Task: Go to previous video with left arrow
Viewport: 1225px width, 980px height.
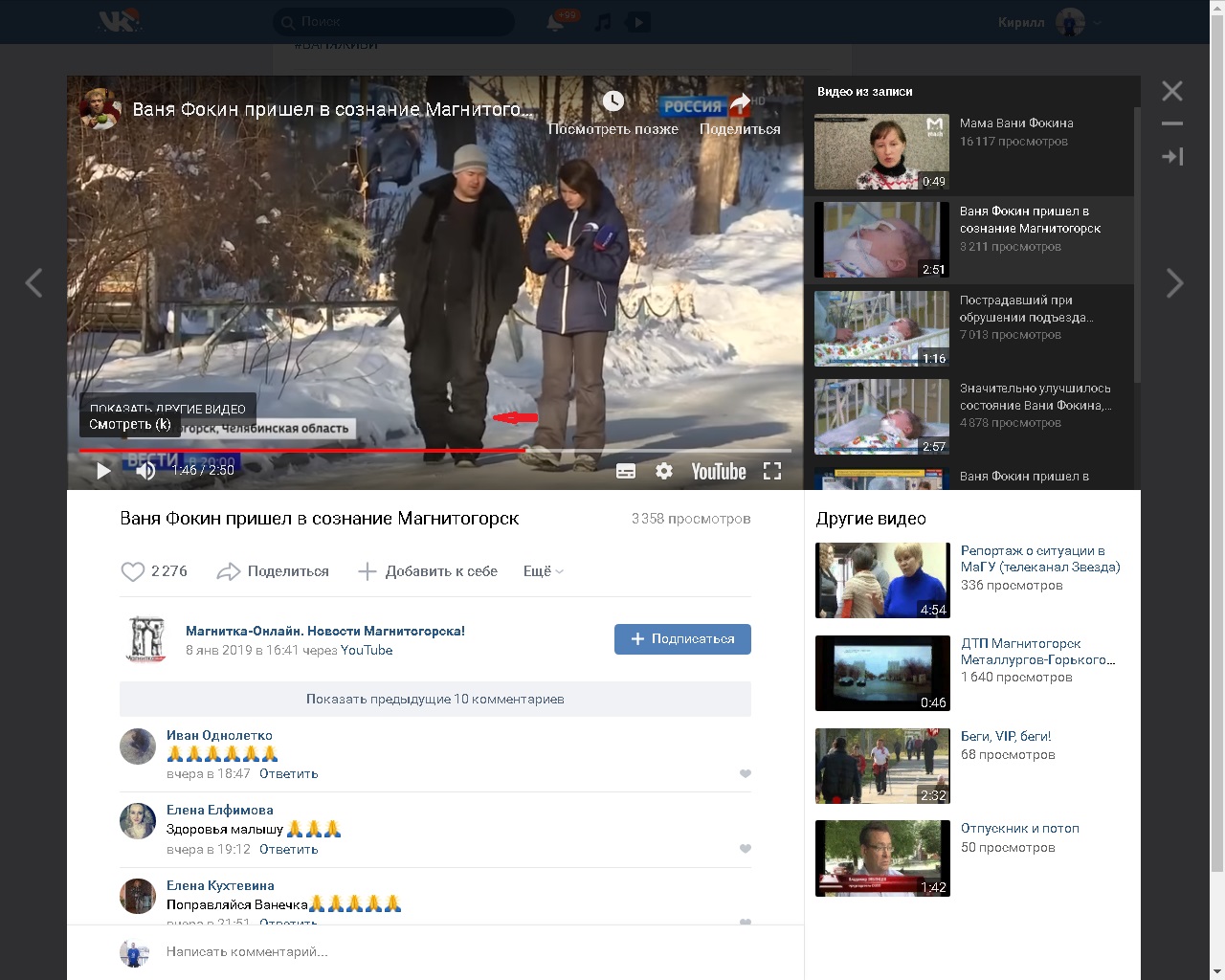Action: 33,283
